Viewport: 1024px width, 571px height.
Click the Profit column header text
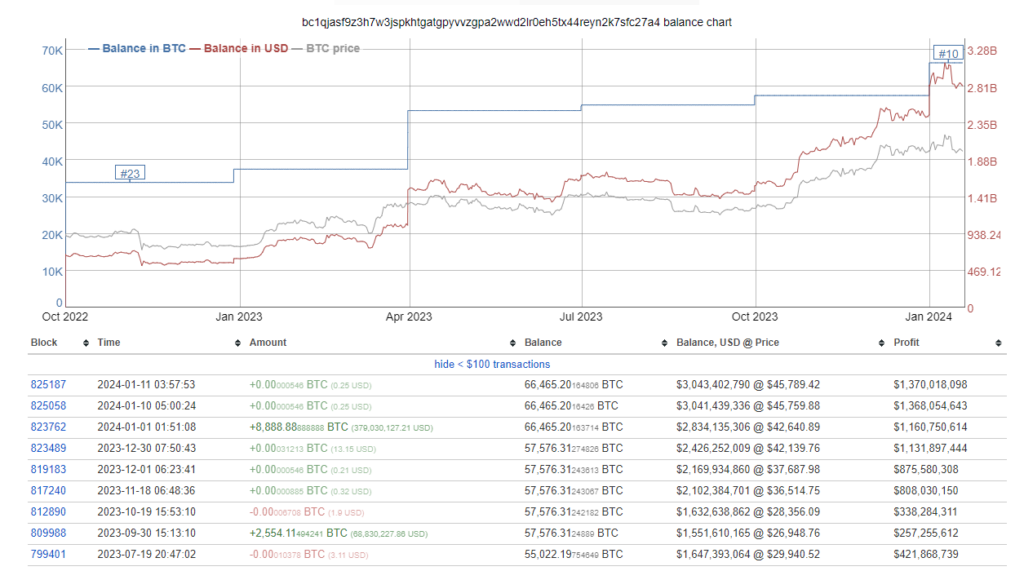click(906, 342)
